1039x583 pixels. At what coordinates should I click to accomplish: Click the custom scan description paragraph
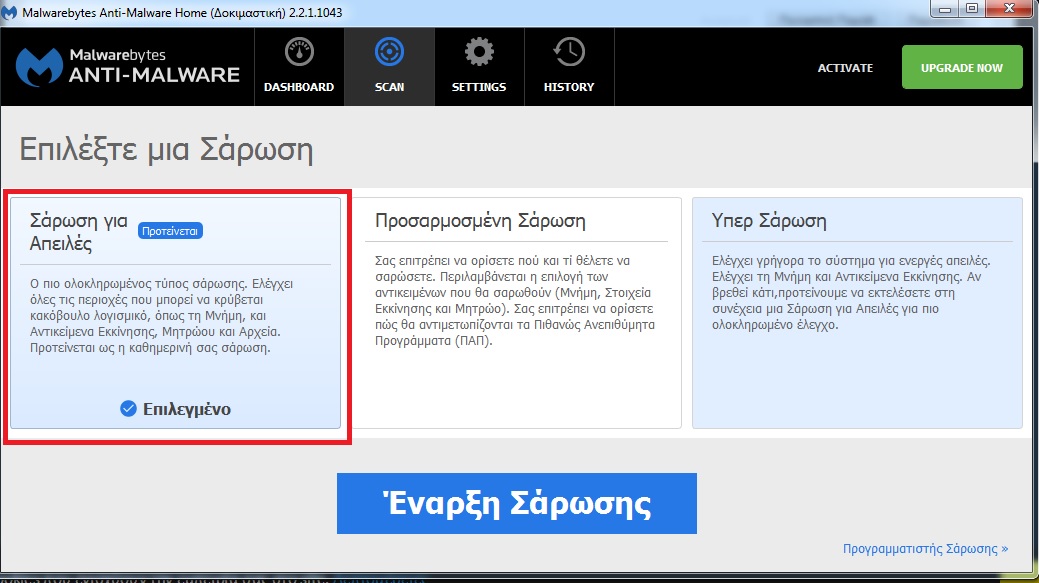click(515, 300)
